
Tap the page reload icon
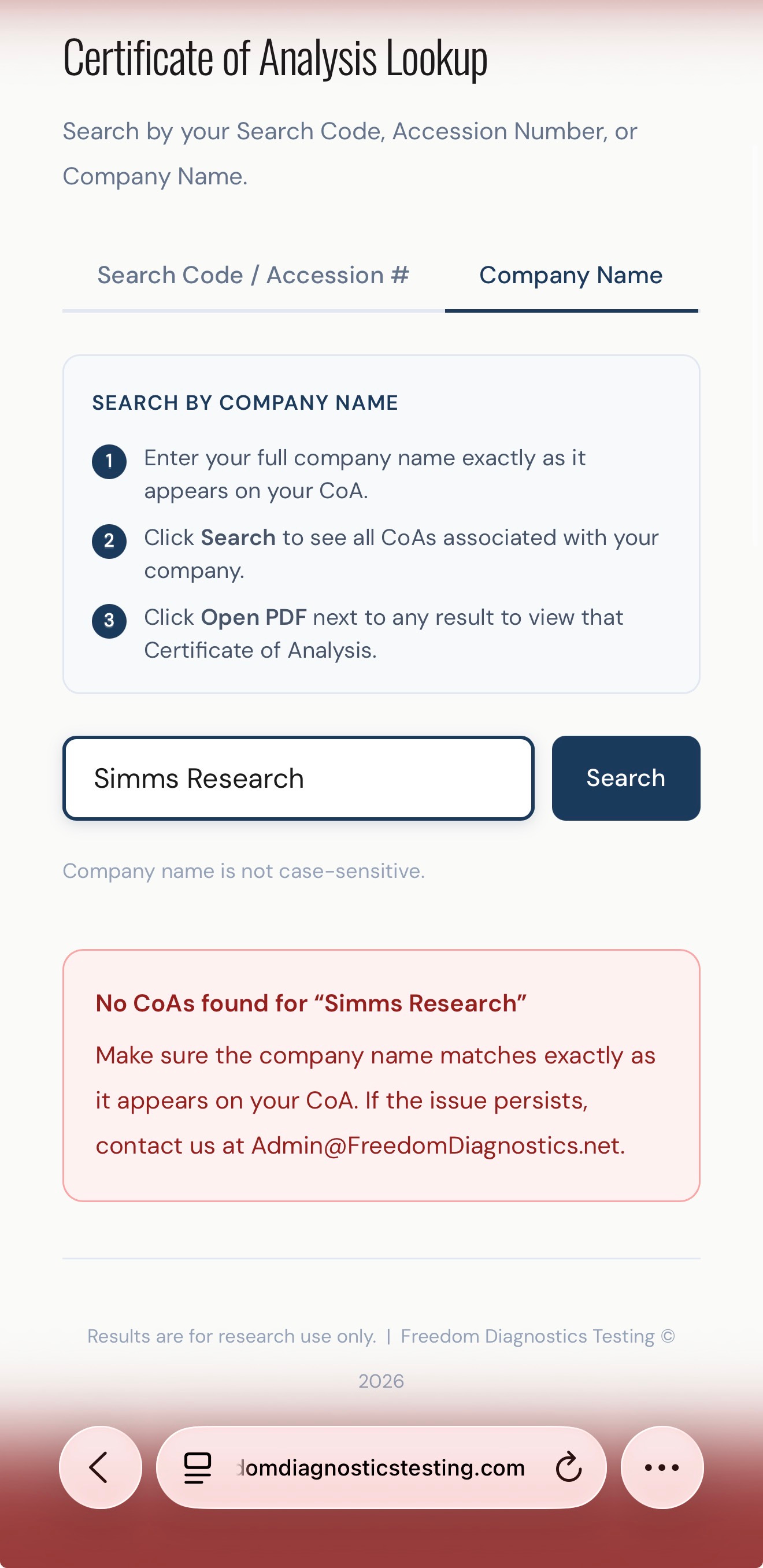[x=569, y=1467]
